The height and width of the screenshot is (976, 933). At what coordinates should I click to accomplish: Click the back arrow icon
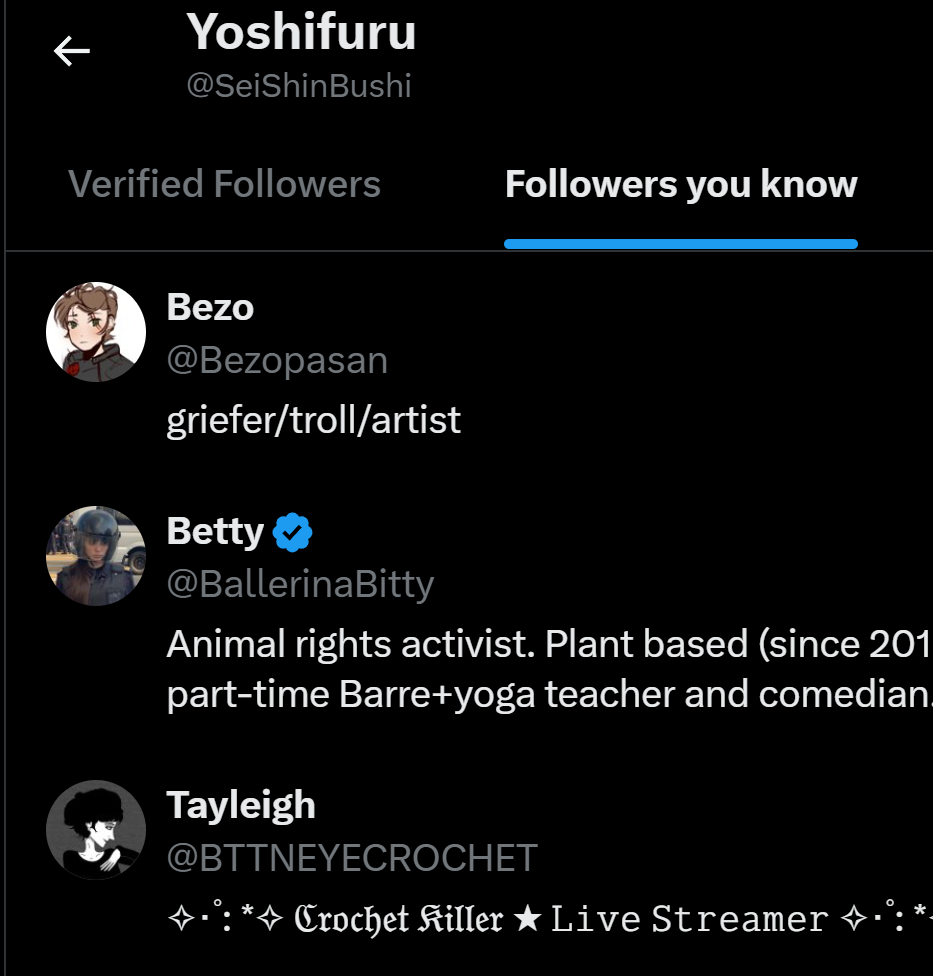coord(72,51)
